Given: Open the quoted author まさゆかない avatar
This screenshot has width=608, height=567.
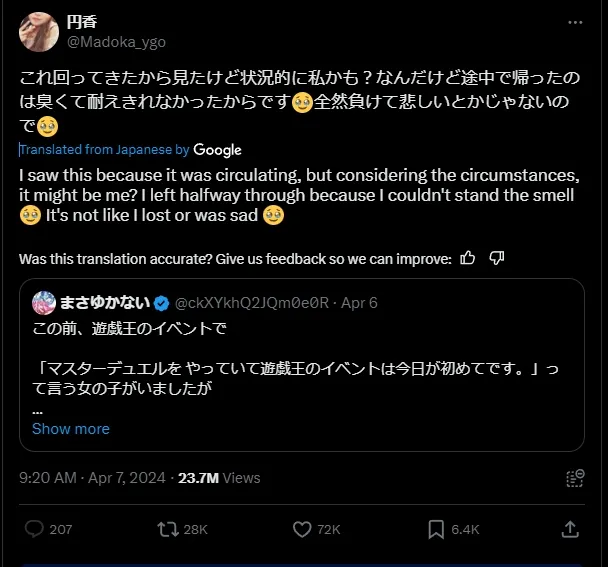Looking at the screenshot, I should point(44,302).
